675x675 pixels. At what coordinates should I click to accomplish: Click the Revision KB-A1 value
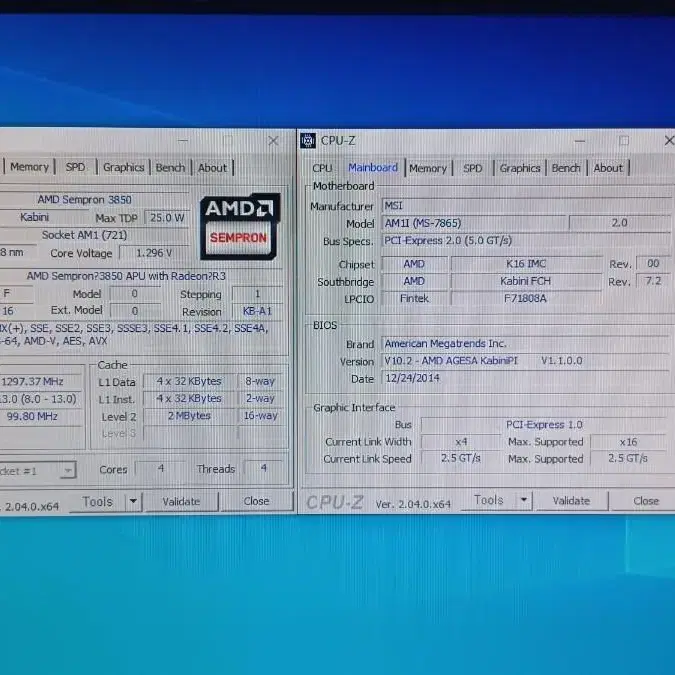click(x=257, y=311)
